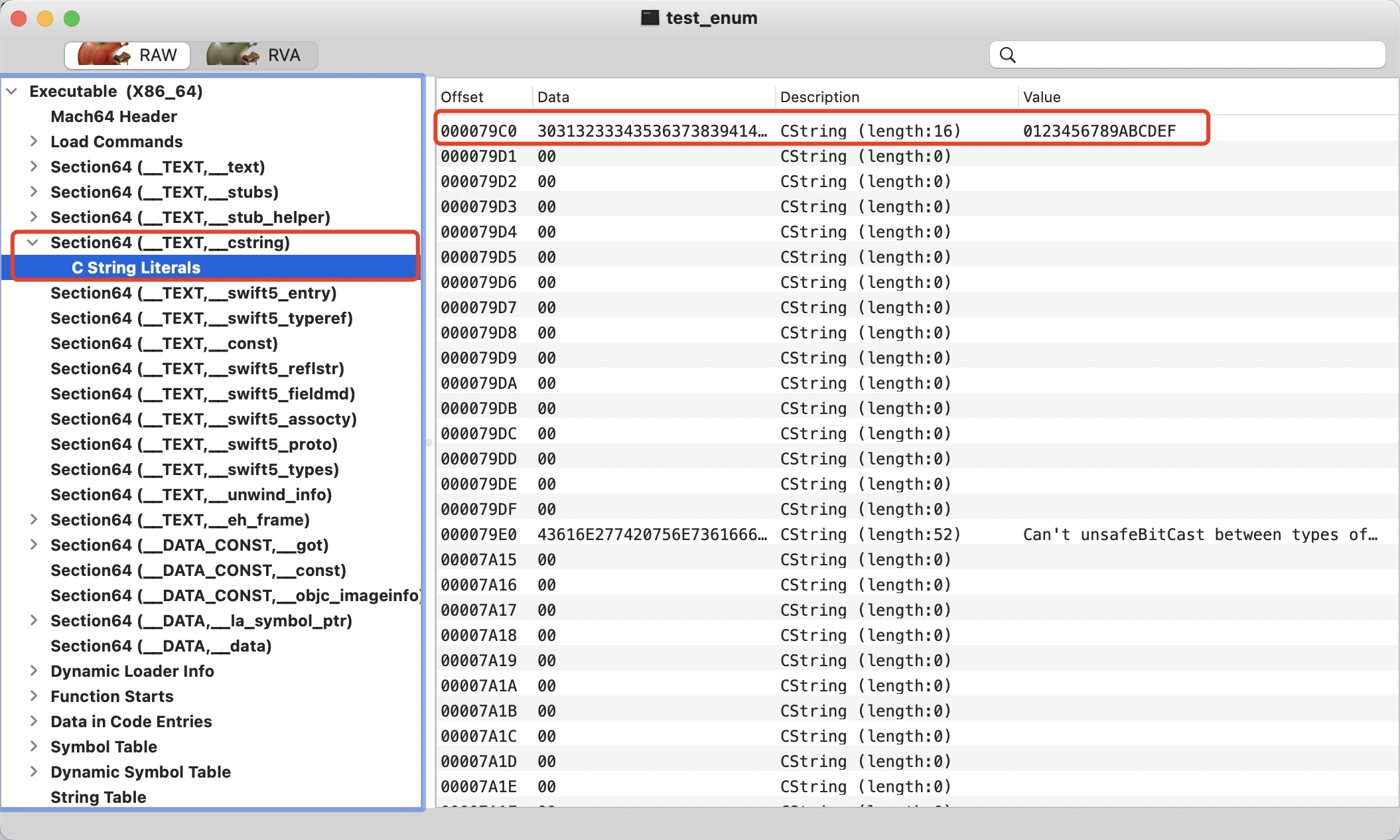Select row at offset 000079E0
This screenshot has height=840, width=1400.
[917, 535]
